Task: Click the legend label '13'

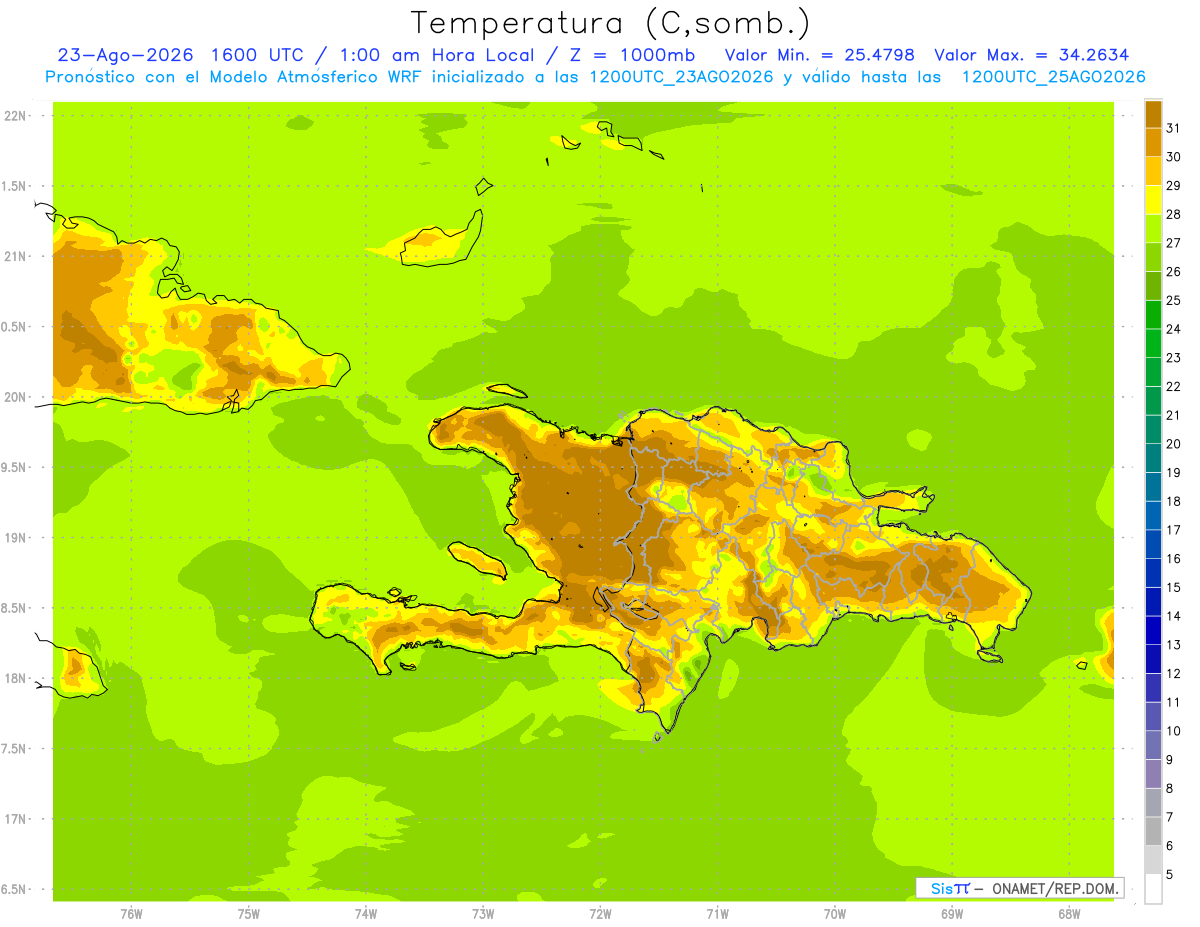Action: [x=1174, y=645]
